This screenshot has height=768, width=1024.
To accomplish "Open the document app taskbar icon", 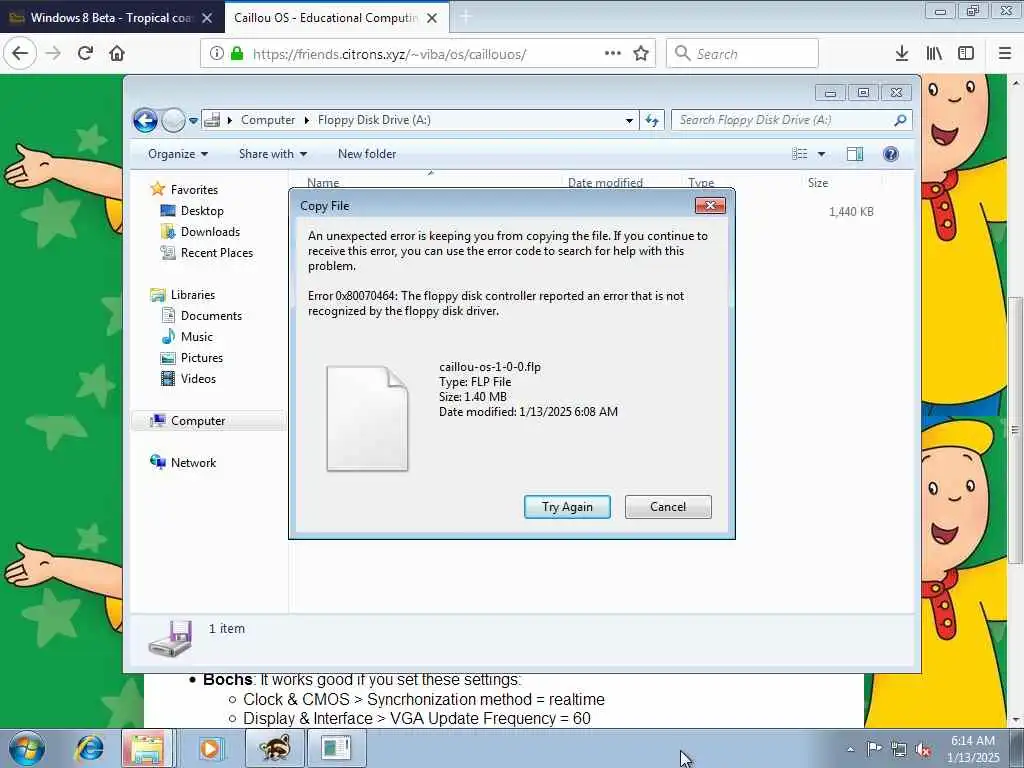I will pyautogui.click(x=336, y=748).
